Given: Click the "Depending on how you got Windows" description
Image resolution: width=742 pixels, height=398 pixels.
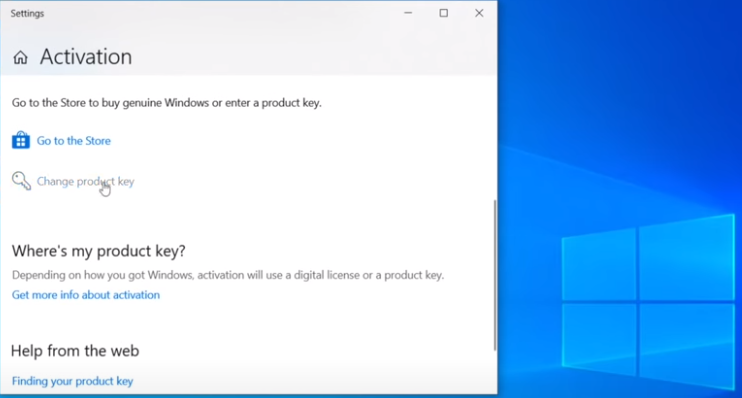Looking at the screenshot, I should click(x=228, y=275).
